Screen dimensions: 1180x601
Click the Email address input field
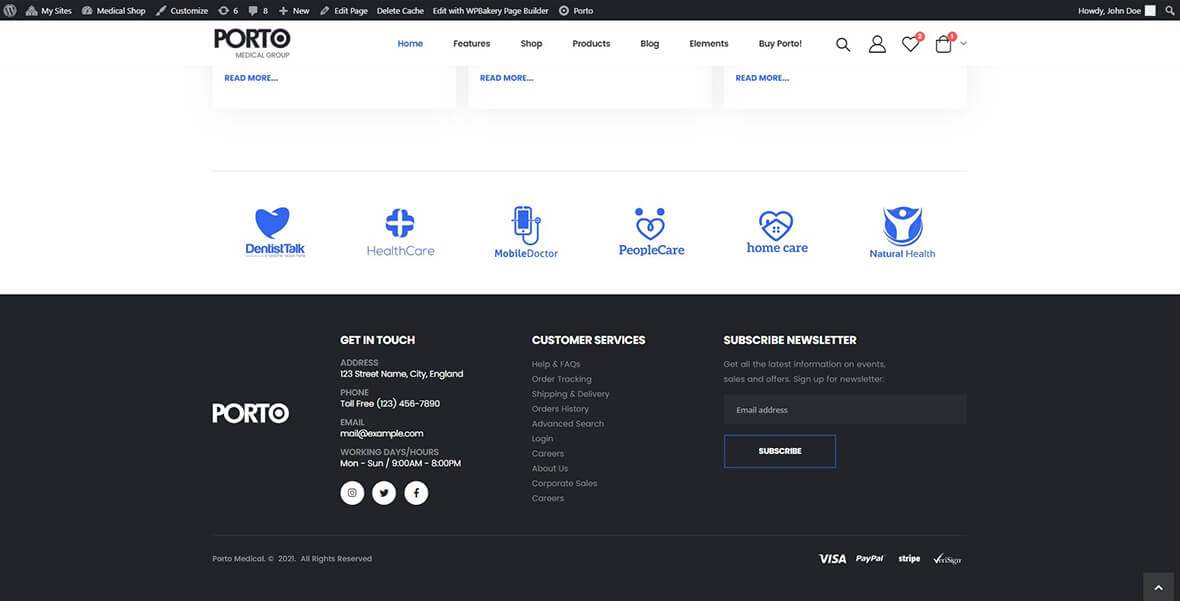[x=845, y=410]
